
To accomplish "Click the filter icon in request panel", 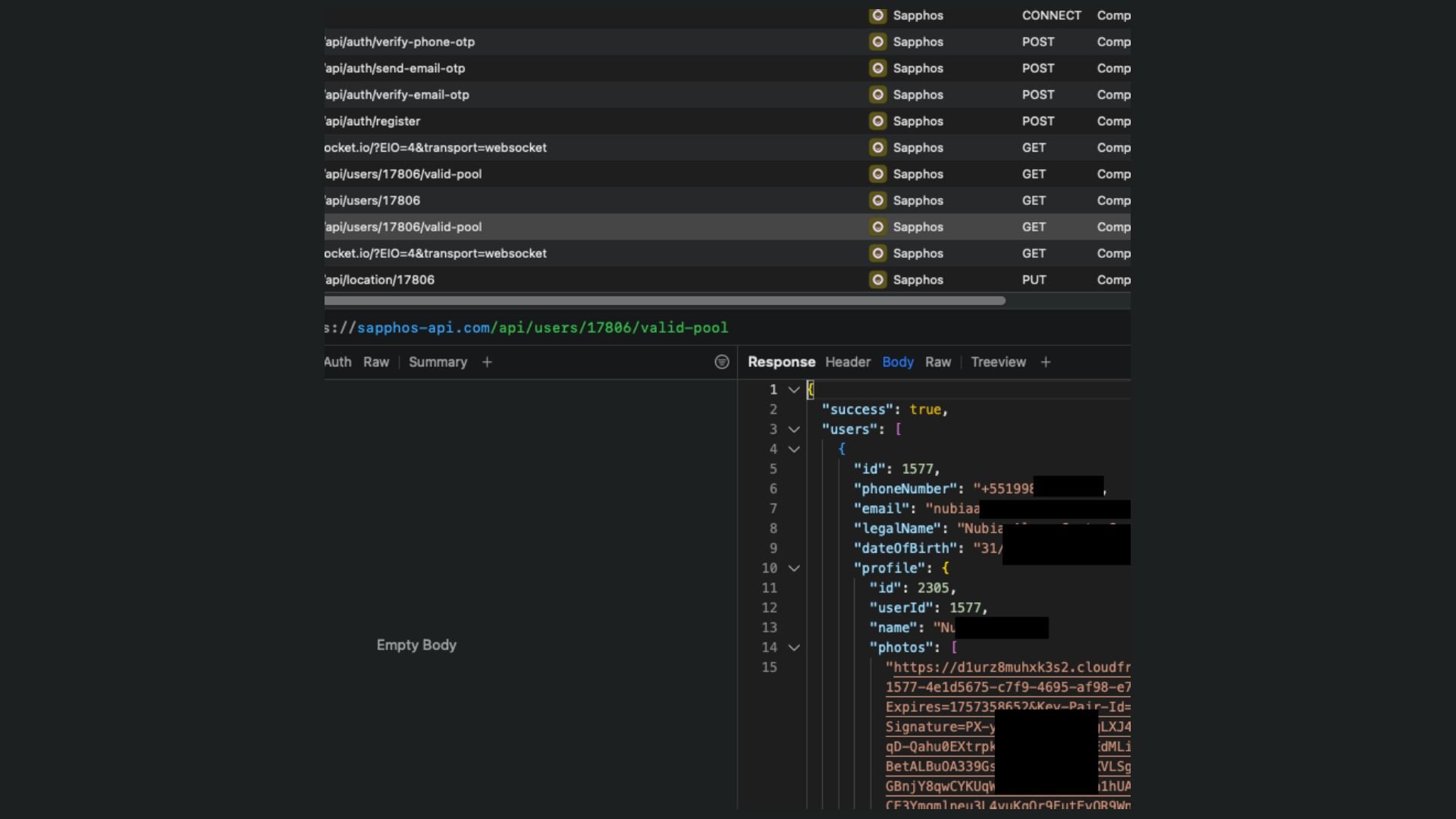I will click(x=721, y=362).
